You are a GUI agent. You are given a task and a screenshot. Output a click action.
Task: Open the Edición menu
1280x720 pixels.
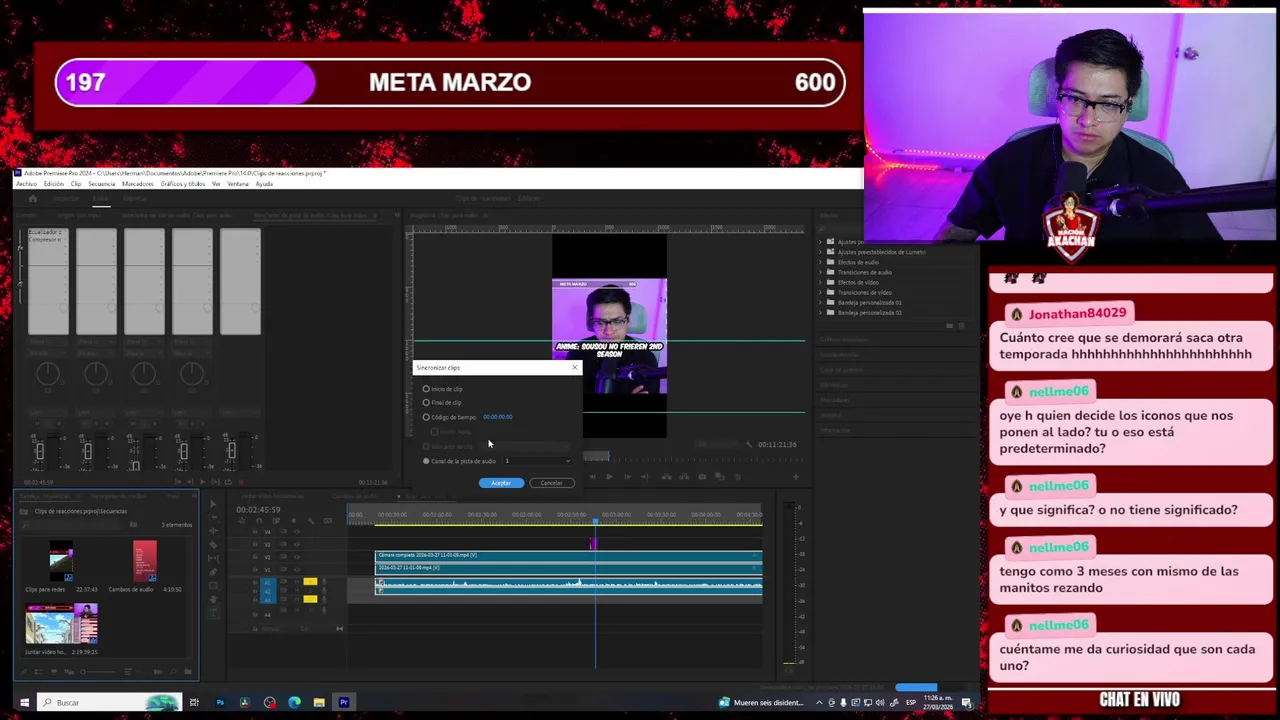[54, 184]
